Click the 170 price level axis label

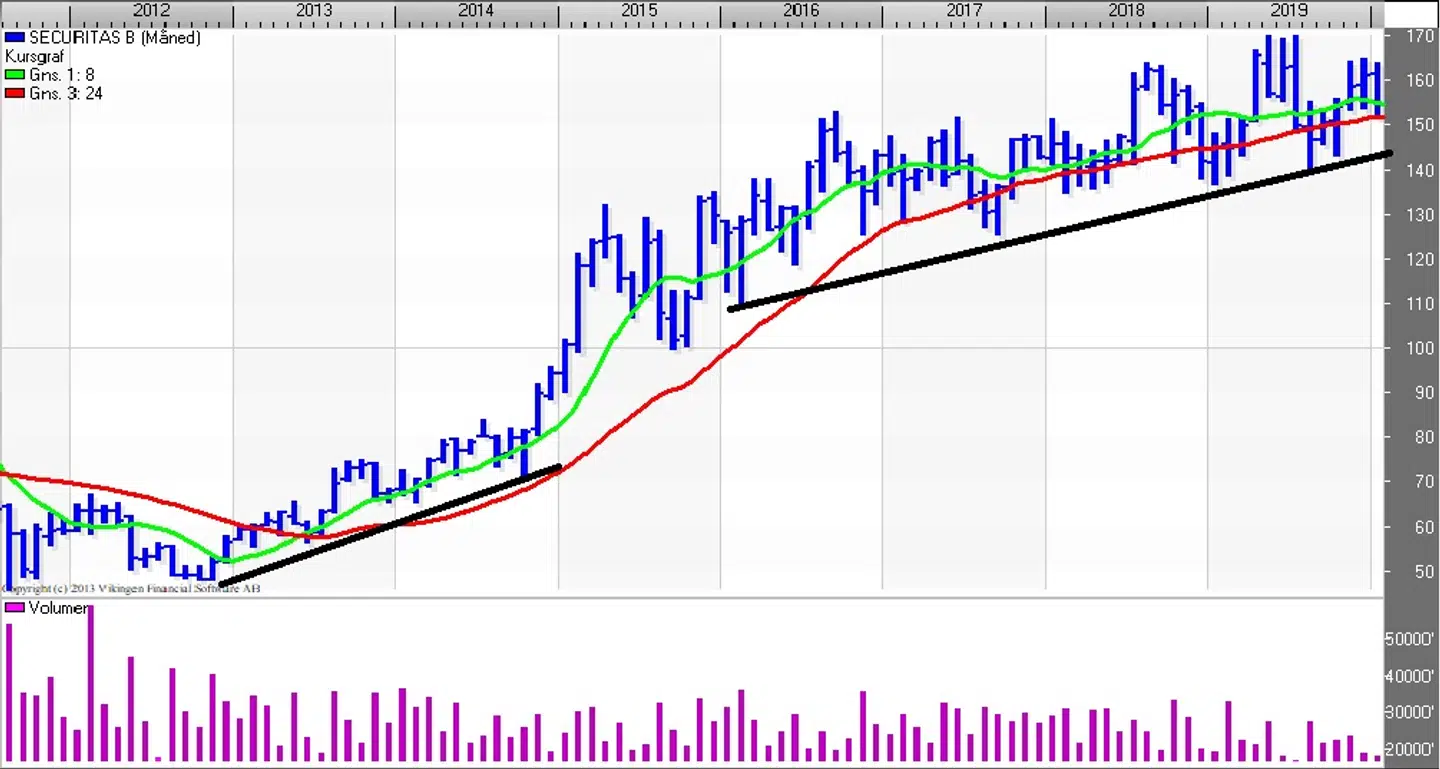pyautogui.click(x=1417, y=37)
